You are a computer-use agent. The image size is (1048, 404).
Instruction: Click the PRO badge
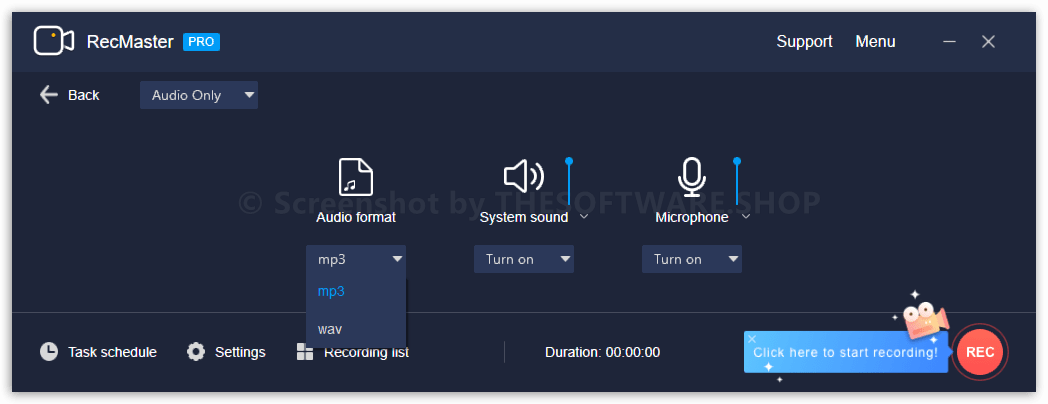201,41
